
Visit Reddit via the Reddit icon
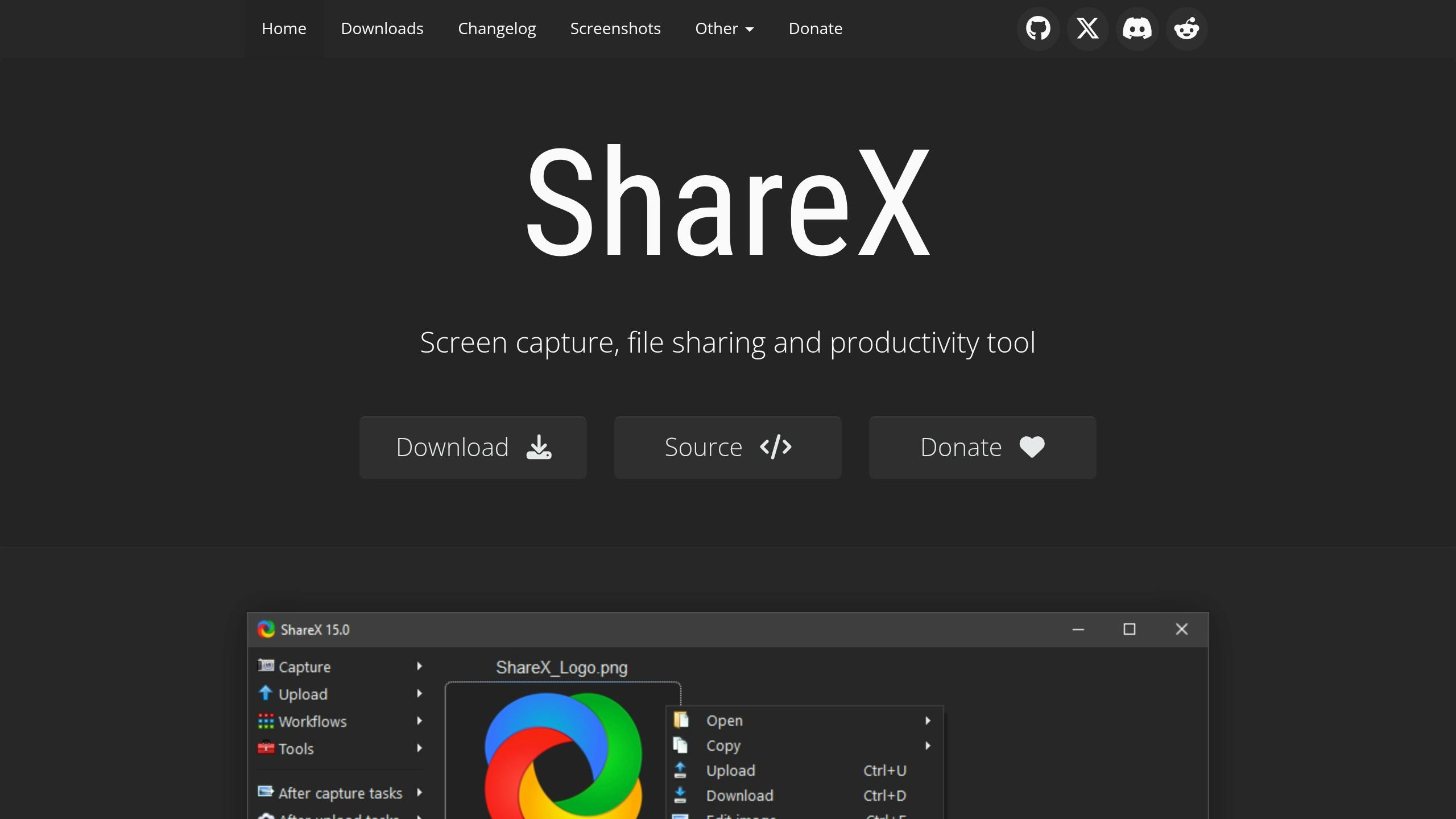[1186, 28]
